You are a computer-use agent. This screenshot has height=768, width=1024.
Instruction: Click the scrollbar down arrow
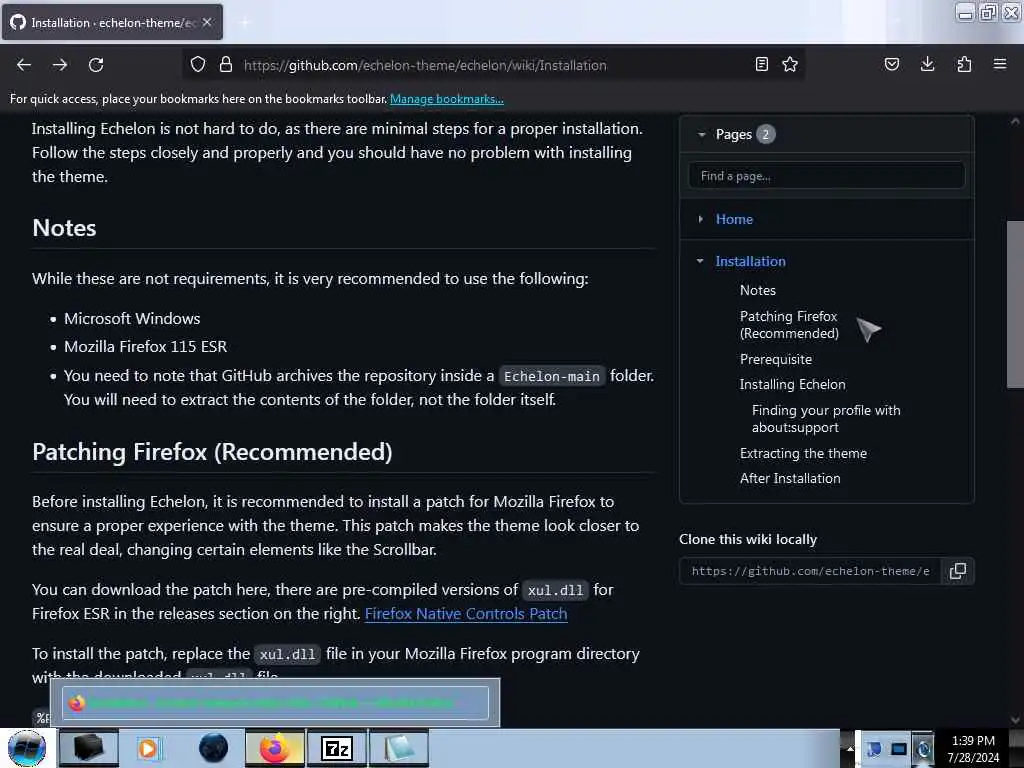1015,720
